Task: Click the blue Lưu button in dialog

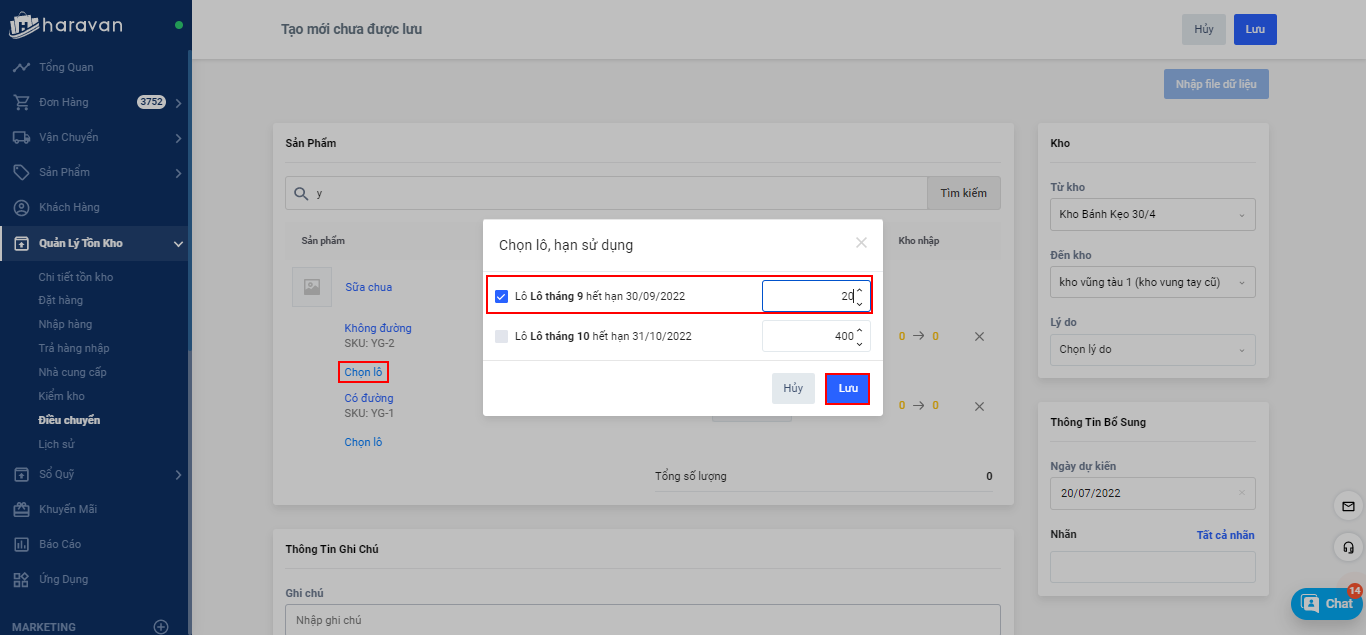Action: click(x=847, y=388)
